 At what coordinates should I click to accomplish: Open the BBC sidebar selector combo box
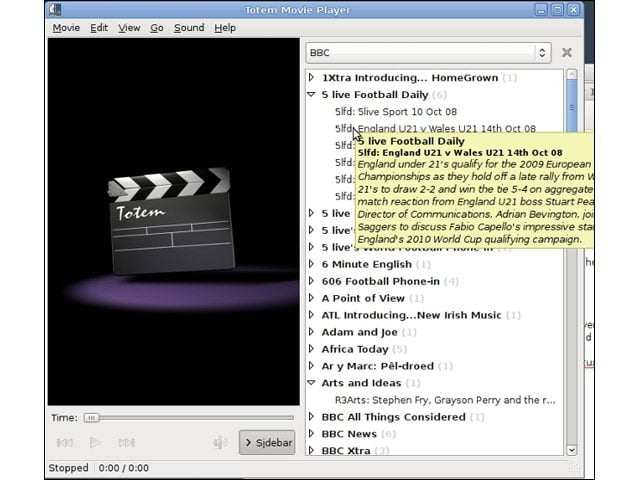coord(429,53)
